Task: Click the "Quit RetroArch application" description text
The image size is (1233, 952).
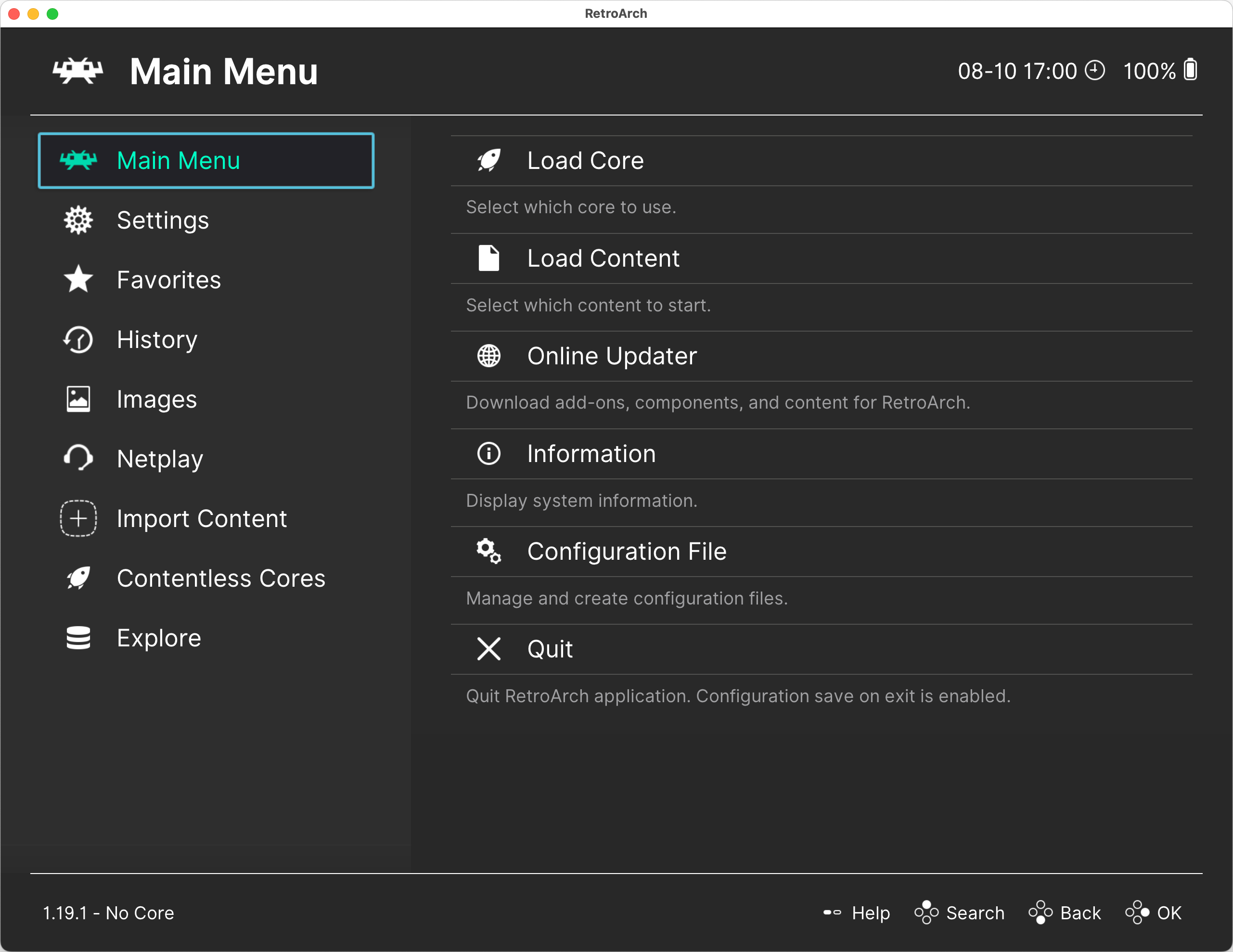Action: (x=738, y=696)
